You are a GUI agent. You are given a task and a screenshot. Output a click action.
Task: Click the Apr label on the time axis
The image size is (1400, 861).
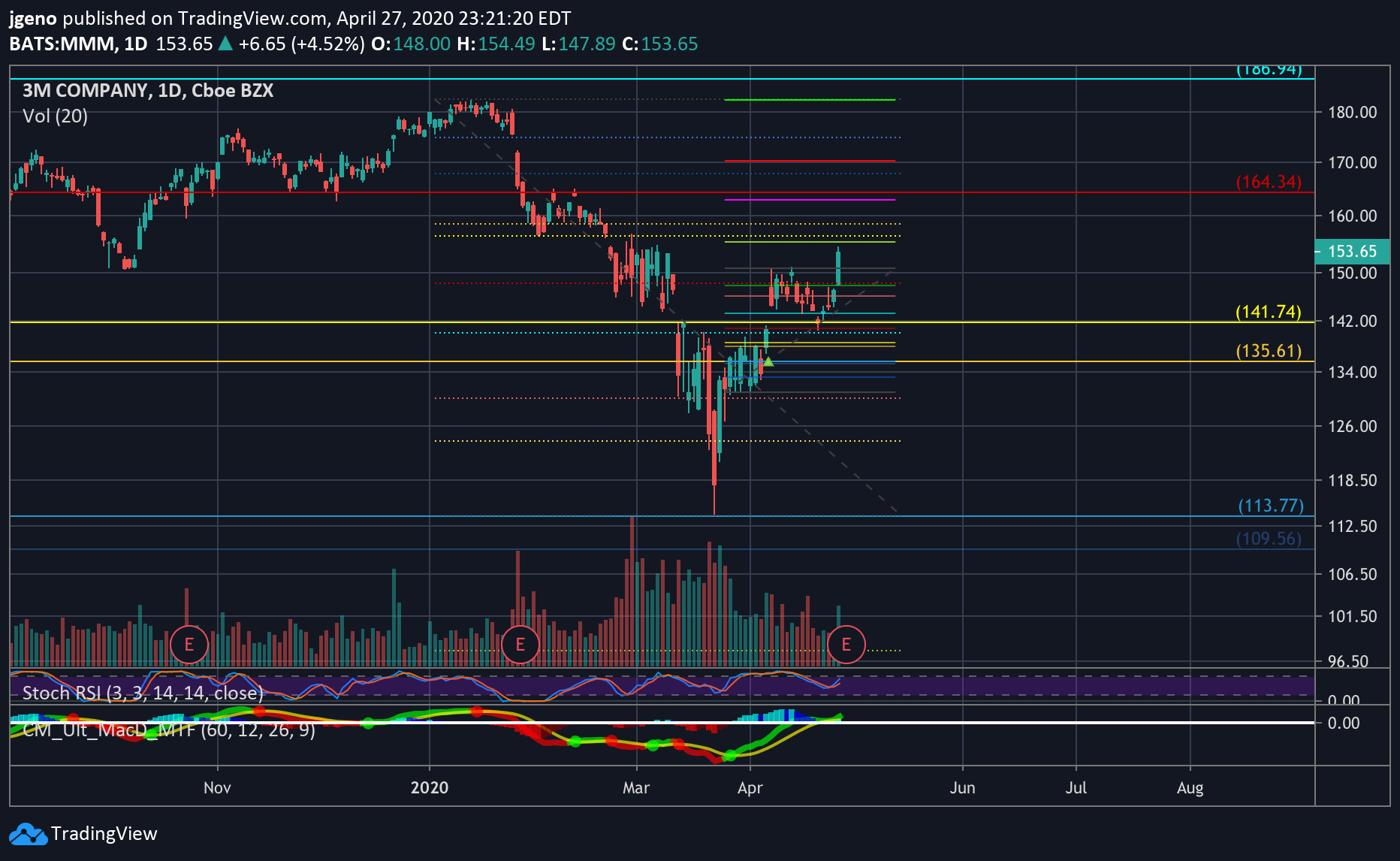(750, 787)
